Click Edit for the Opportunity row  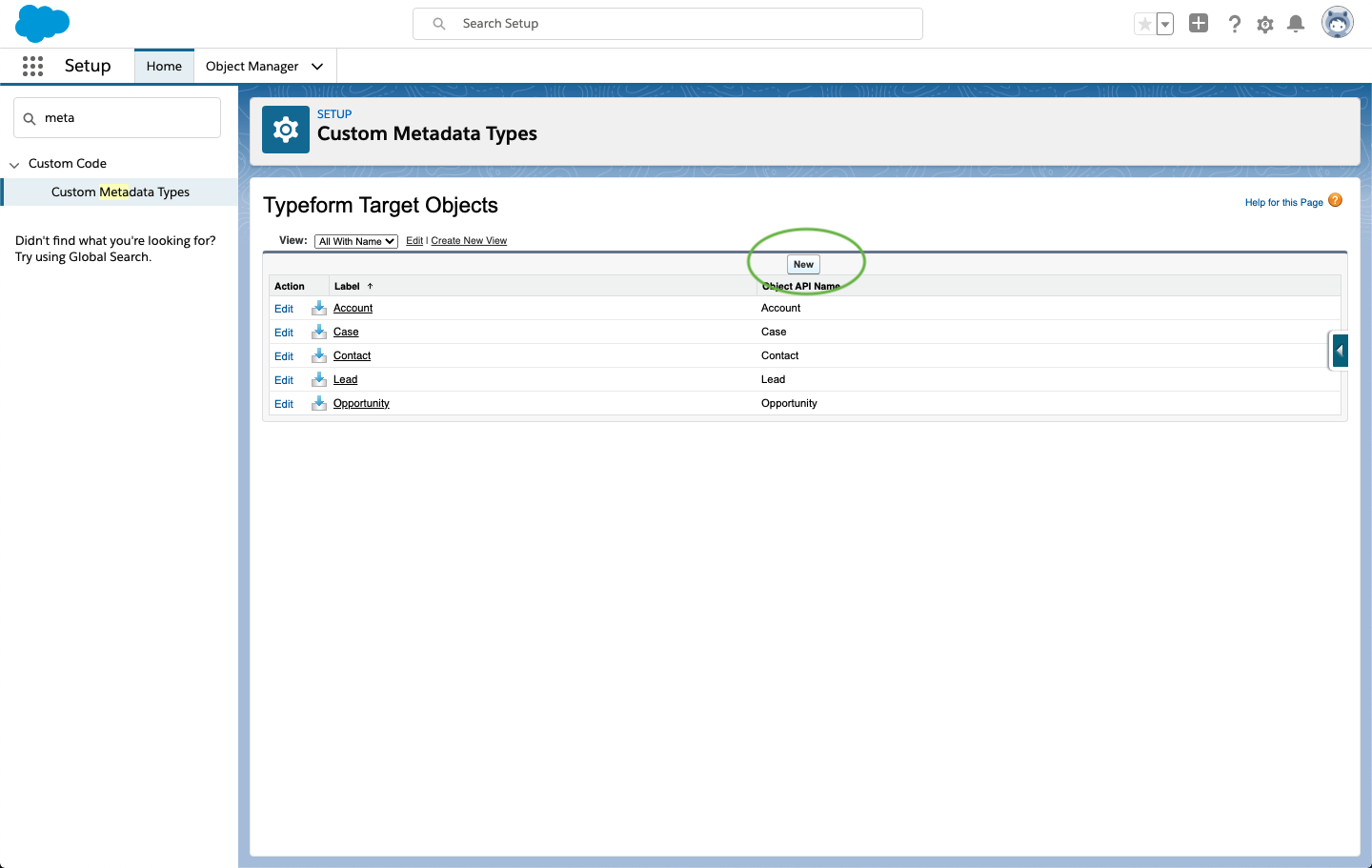click(284, 404)
